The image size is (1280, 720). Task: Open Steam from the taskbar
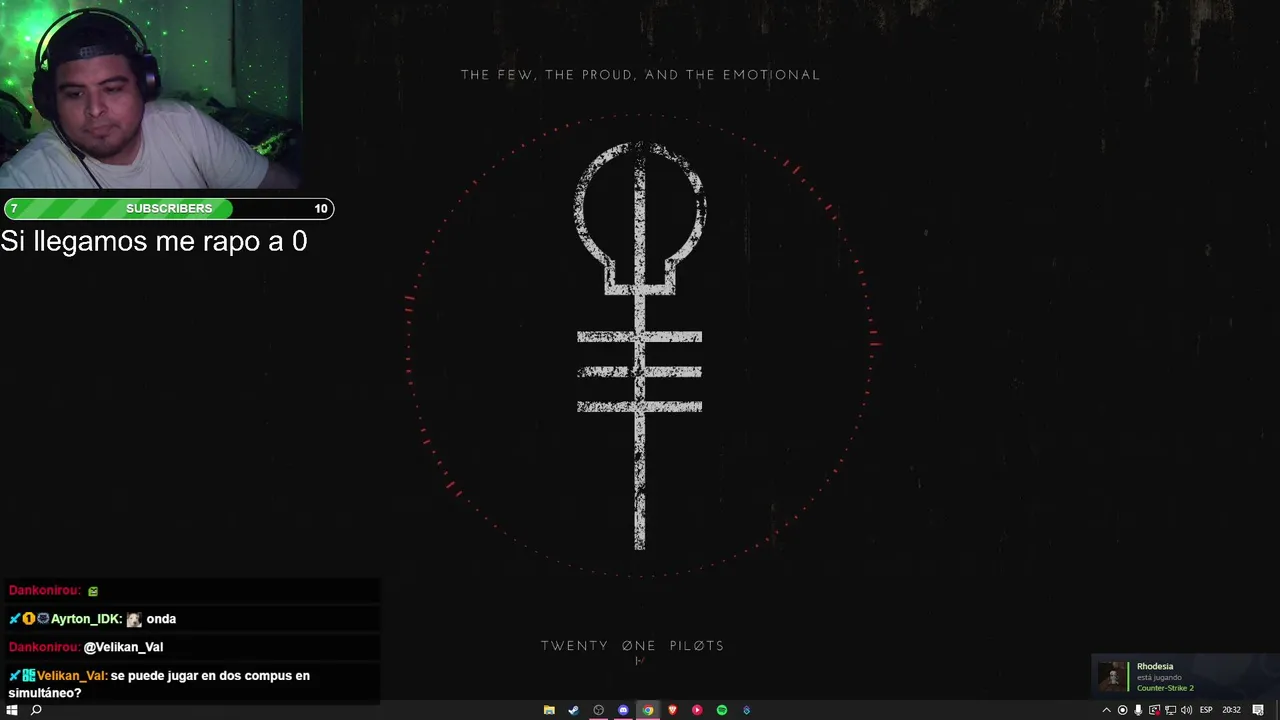pos(573,710)
